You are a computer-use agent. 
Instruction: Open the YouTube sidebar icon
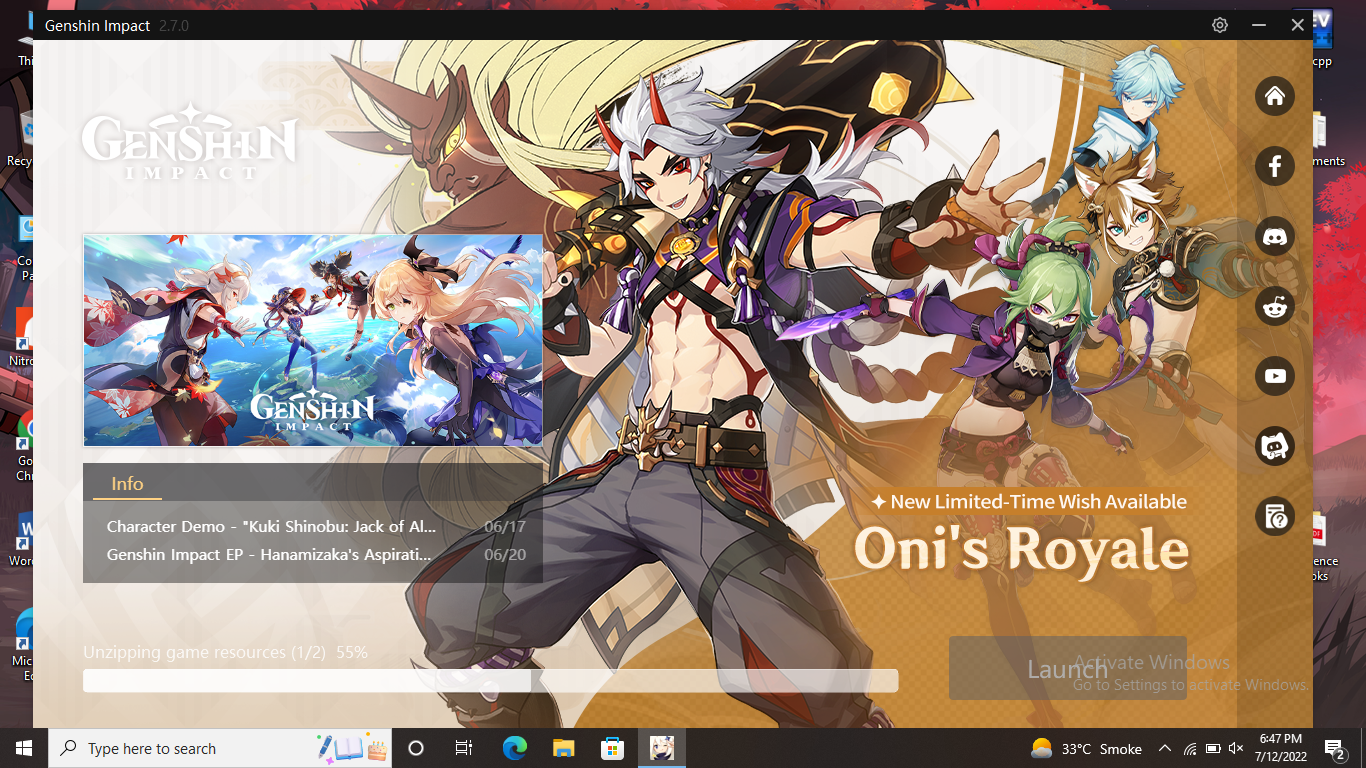pyautogui.click(x=1275, y=376)
